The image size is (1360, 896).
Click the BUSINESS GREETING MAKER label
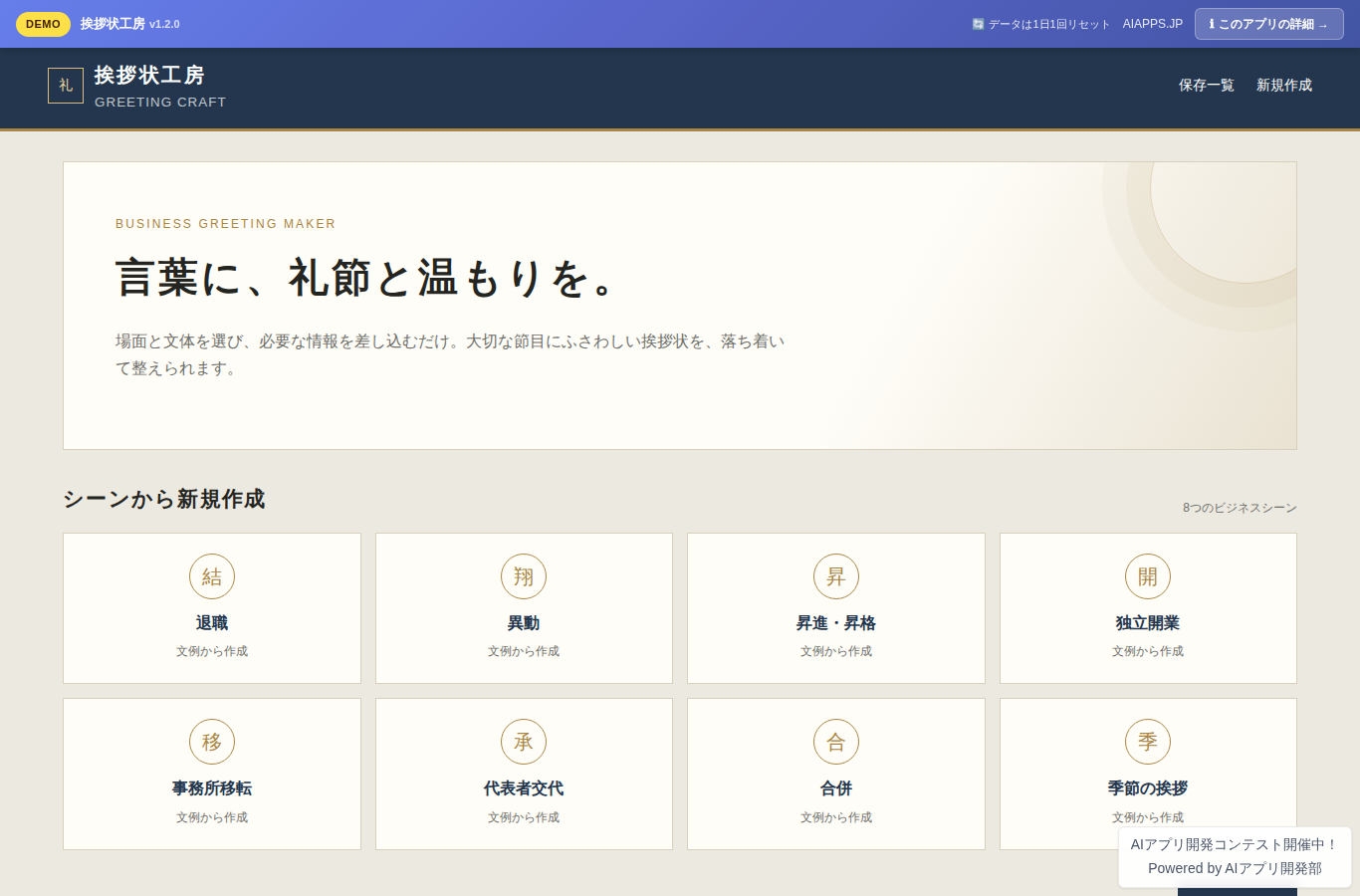tap(226, 224)
